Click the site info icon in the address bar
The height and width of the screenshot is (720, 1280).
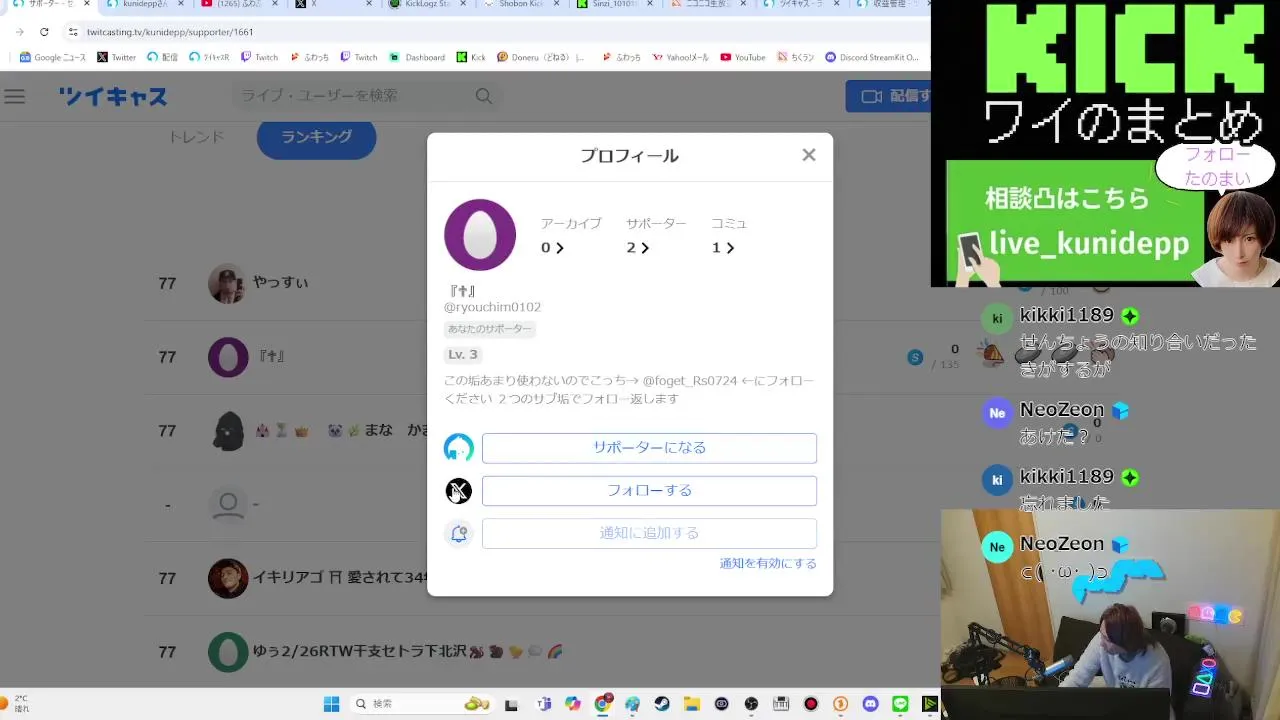(73, 32)
